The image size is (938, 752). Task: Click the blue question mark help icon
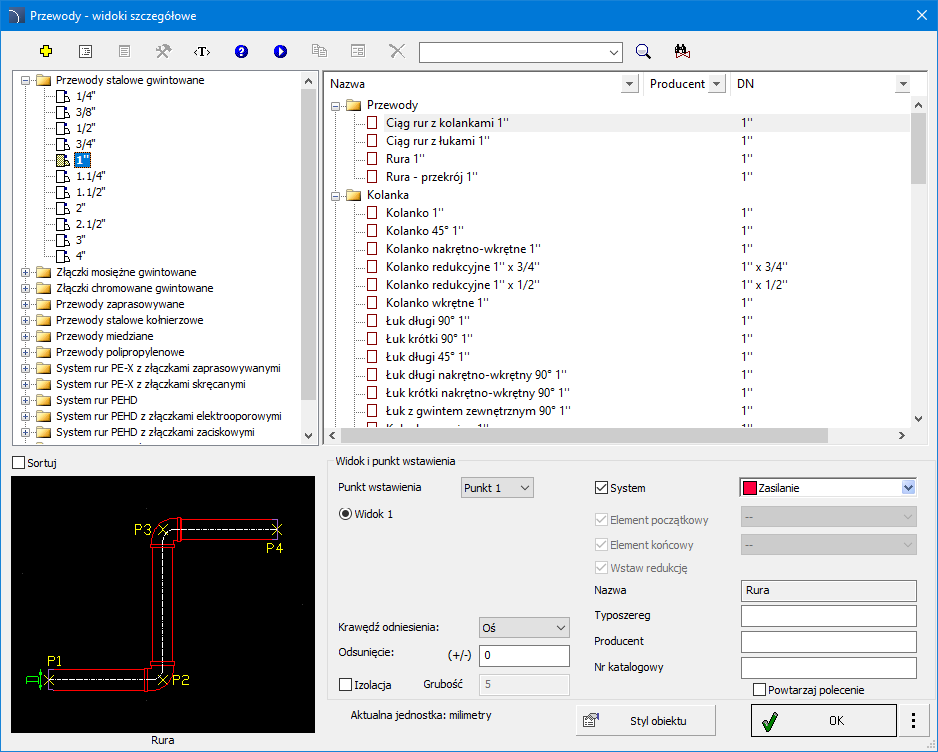click(241, 51)
